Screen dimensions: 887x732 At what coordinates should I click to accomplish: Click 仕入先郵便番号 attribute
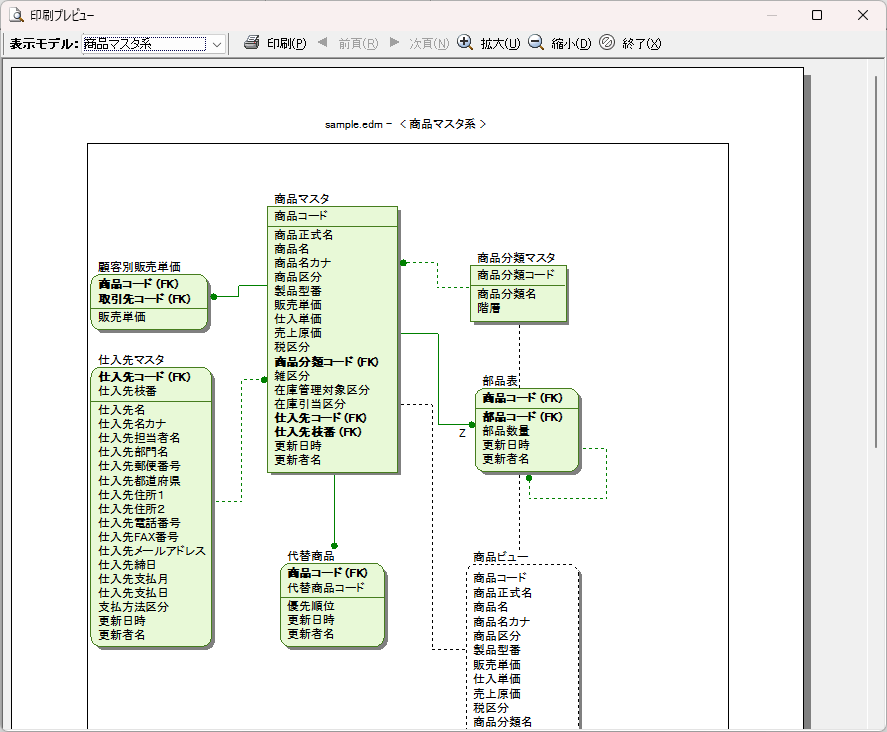[x=139, y=466]
